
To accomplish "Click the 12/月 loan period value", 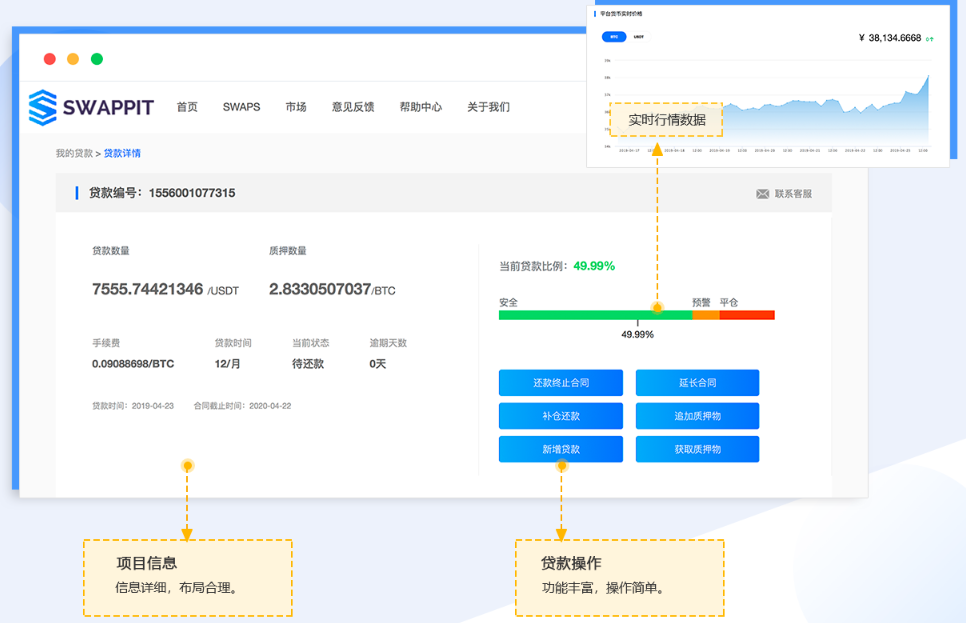I will (227, 364).
